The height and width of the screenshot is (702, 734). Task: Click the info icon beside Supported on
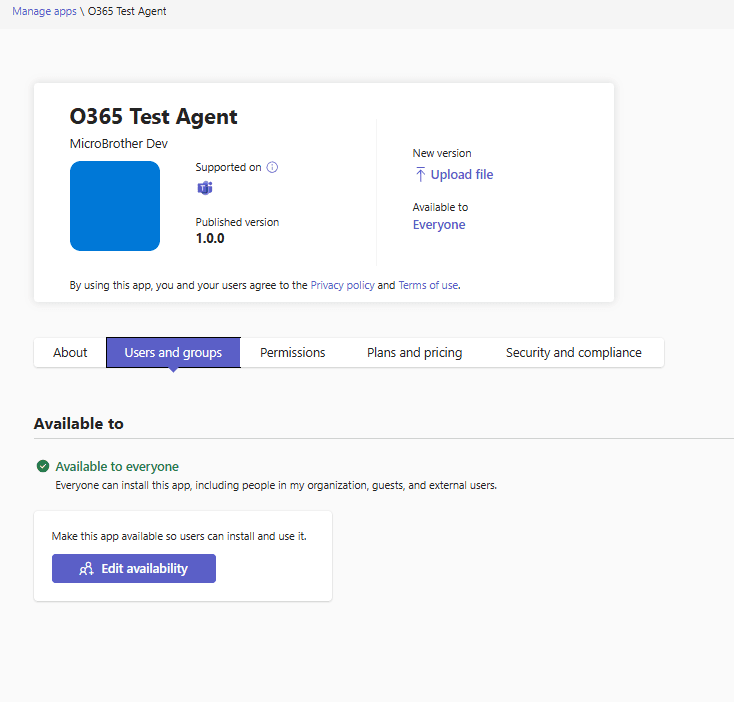pyautogui.click(x=272, y=167)
